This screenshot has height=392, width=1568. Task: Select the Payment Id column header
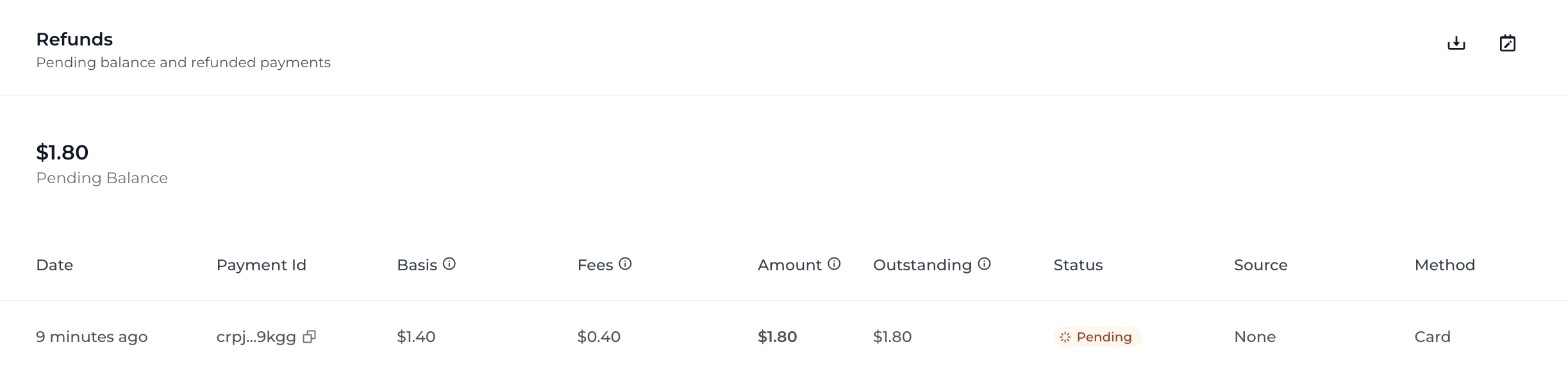click(x=262, y=265)
